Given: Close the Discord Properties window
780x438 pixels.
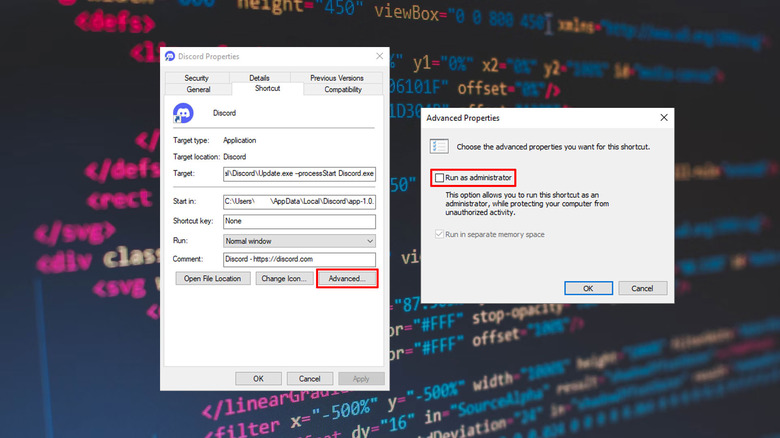Looking at the screenshot, I should (379, 57).
